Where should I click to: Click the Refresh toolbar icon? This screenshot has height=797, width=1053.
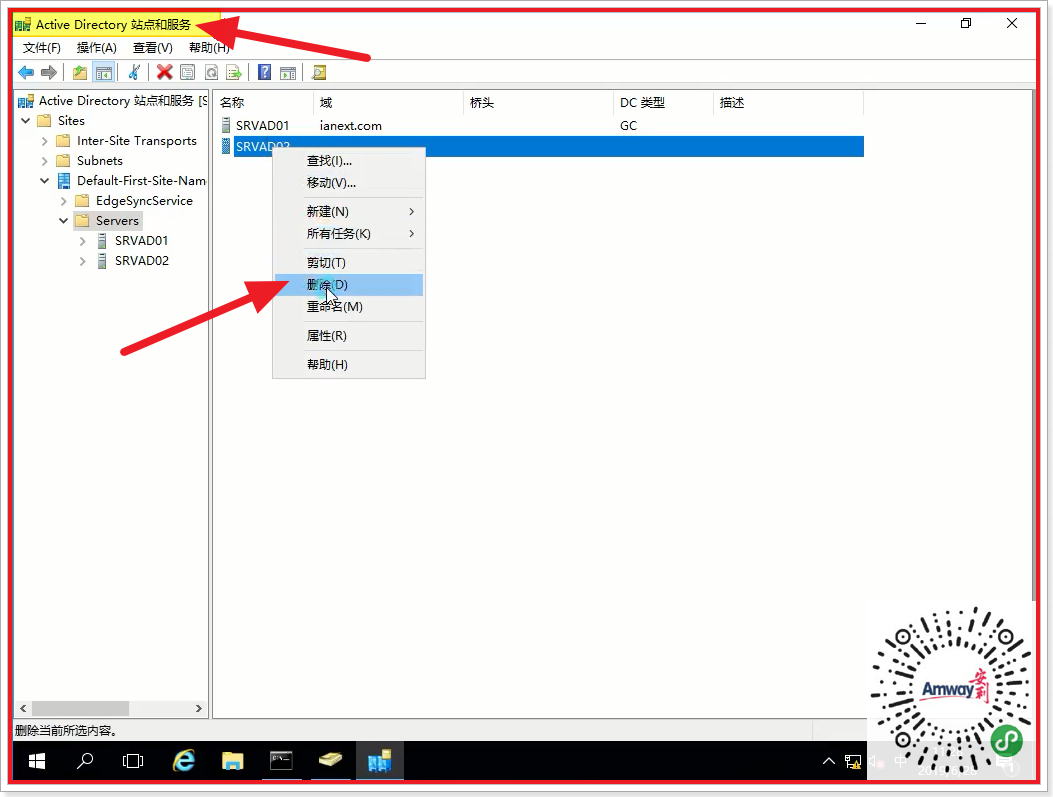[212, 73]
